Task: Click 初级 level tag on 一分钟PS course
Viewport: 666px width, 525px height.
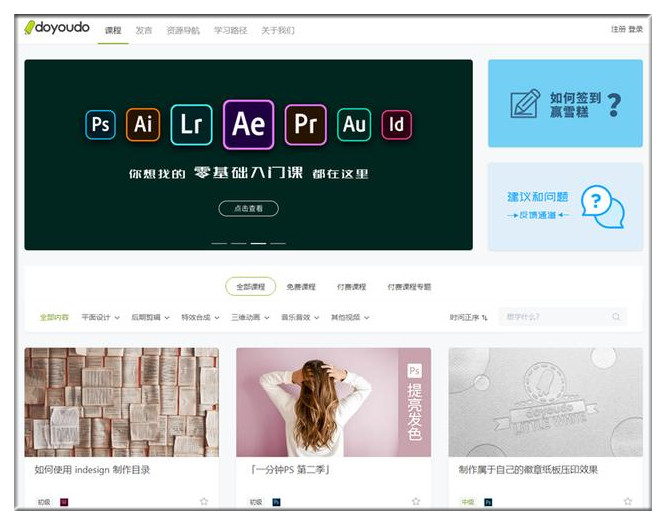Action: (x=256, y=502)
